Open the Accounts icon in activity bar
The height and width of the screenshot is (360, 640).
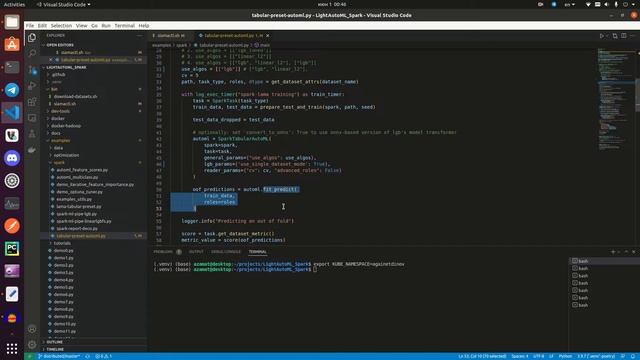point(32,329)
